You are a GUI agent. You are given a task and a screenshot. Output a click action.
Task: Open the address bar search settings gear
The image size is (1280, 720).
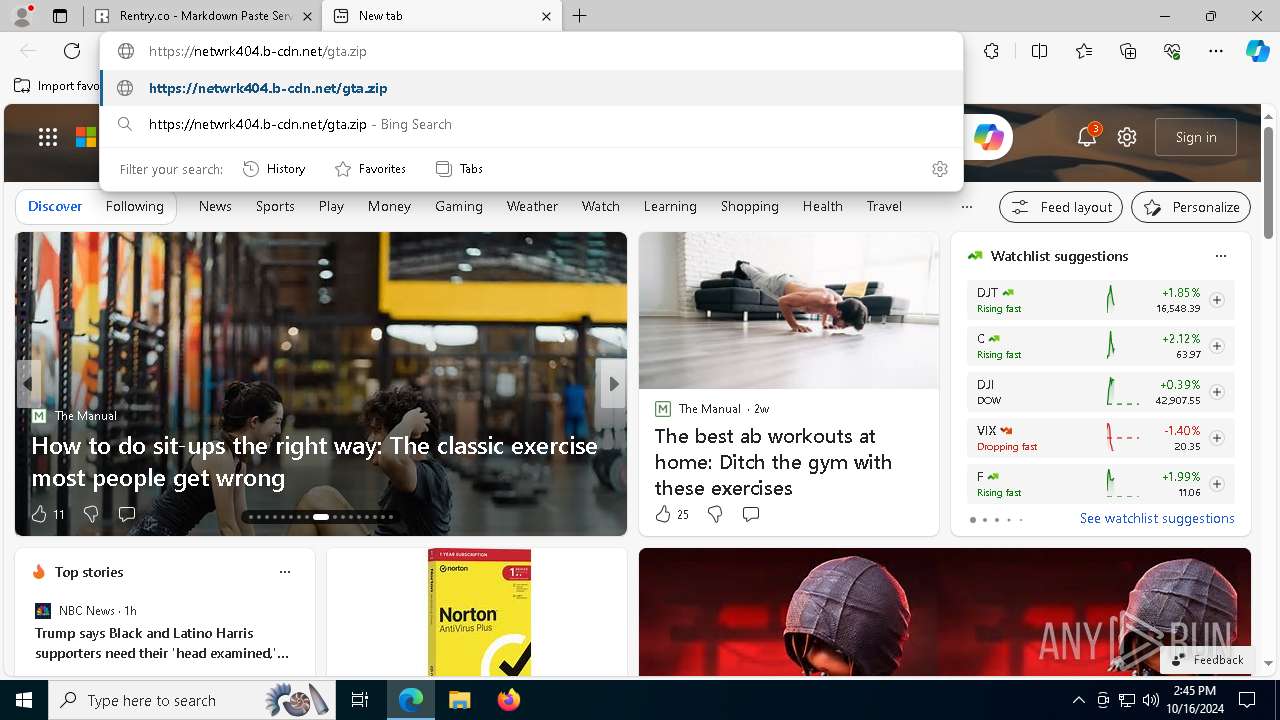click(939, 169)
